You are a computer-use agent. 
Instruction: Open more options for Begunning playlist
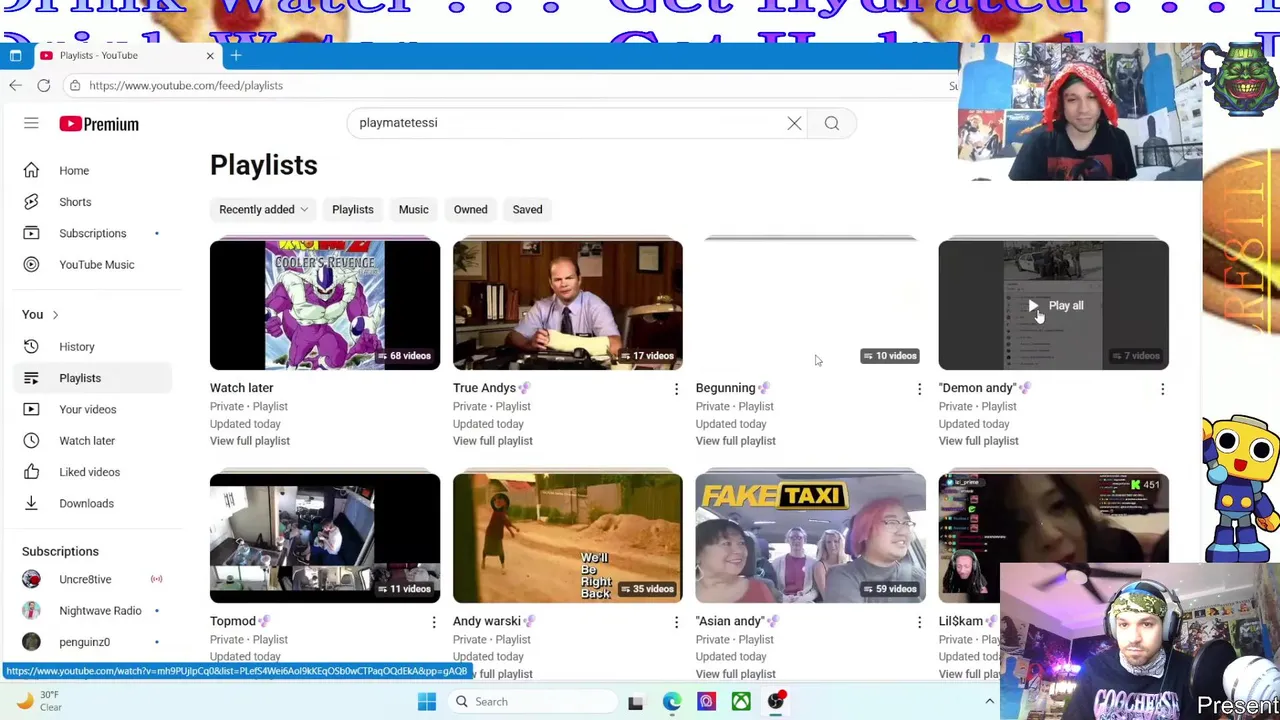click(x=919, y=389)
